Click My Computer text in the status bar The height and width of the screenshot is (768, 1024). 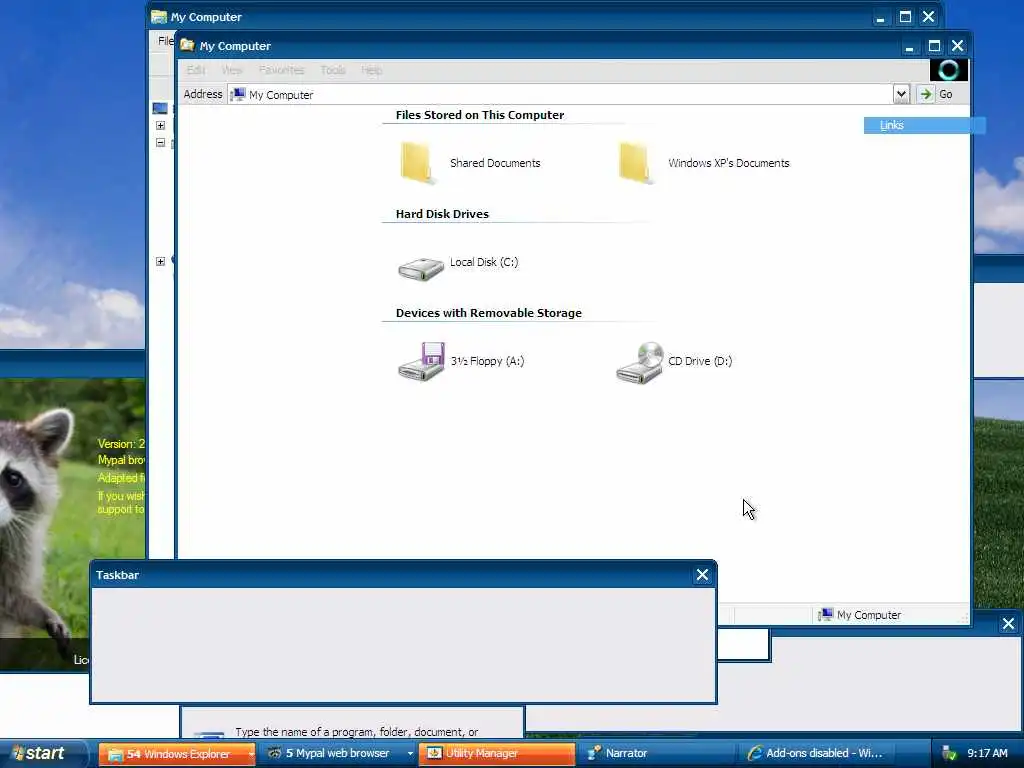click(x=869, y=615)
